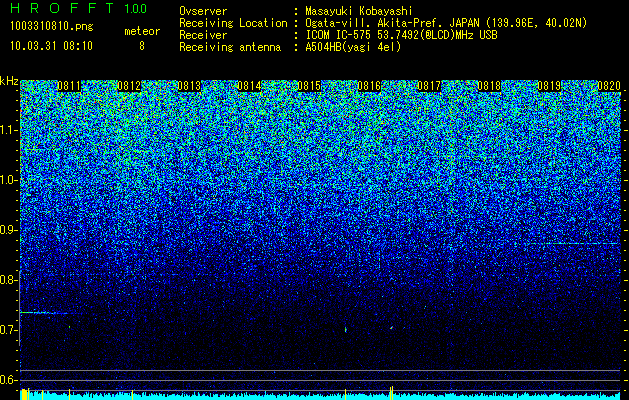Click the 0815 time marker
Viewport: 629px width, 400px height.
[309, 86]
